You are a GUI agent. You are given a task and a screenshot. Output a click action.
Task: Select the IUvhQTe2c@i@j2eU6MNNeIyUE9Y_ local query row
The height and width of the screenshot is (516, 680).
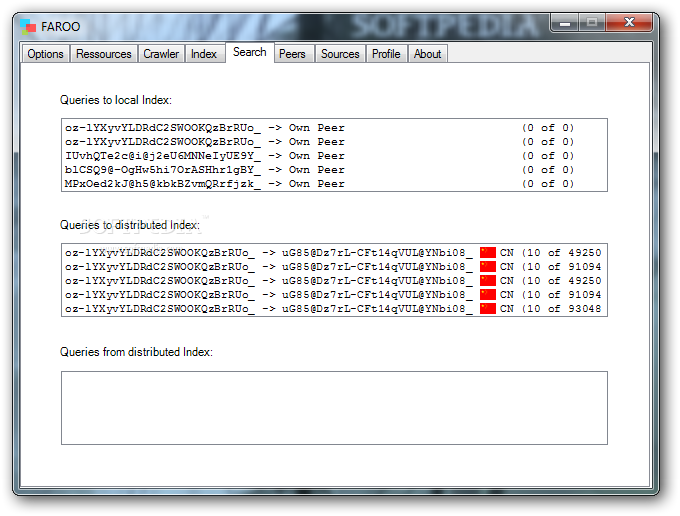click(x=334, y=156)
